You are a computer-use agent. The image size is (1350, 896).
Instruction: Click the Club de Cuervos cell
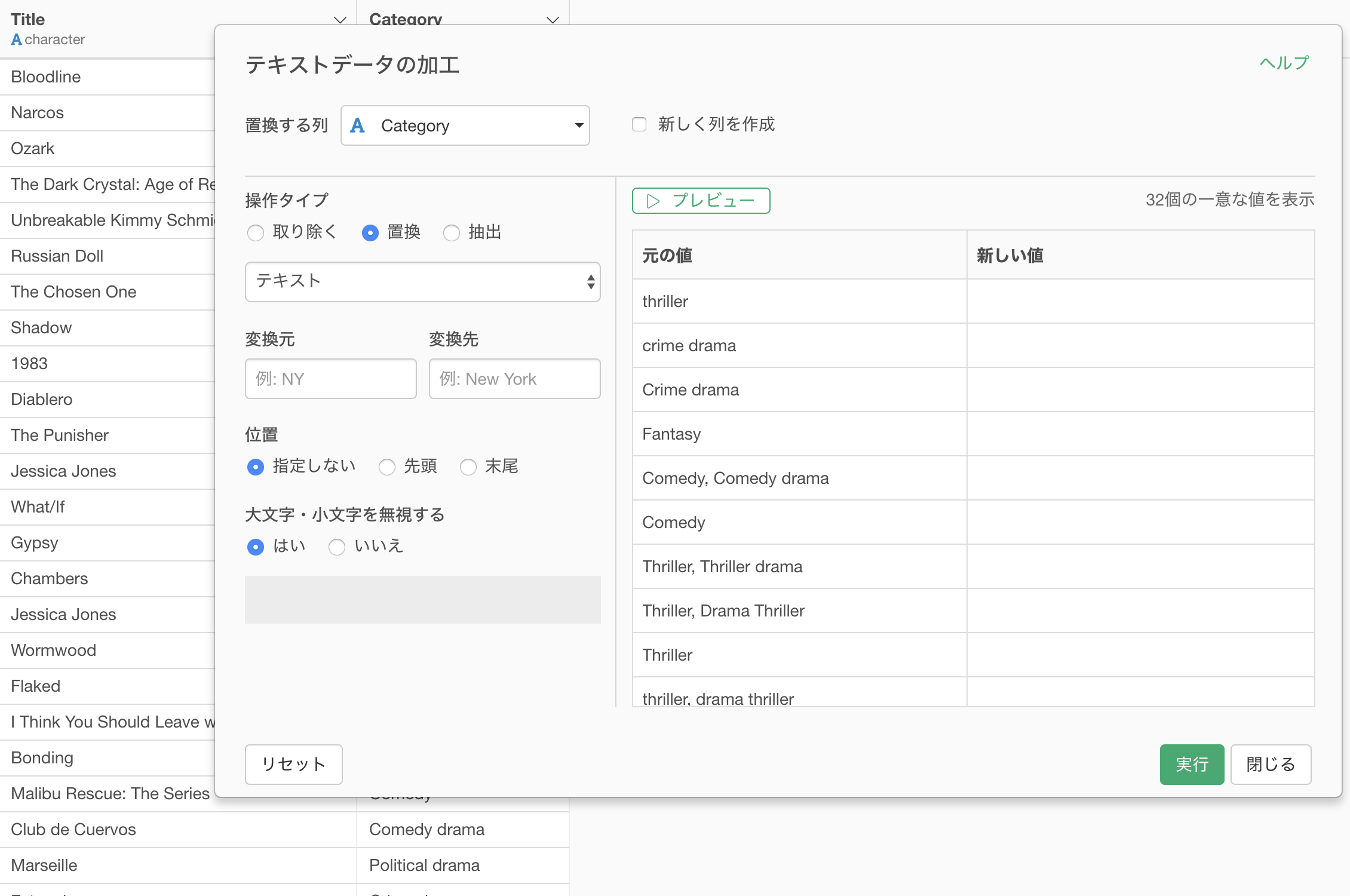(178, 830)
